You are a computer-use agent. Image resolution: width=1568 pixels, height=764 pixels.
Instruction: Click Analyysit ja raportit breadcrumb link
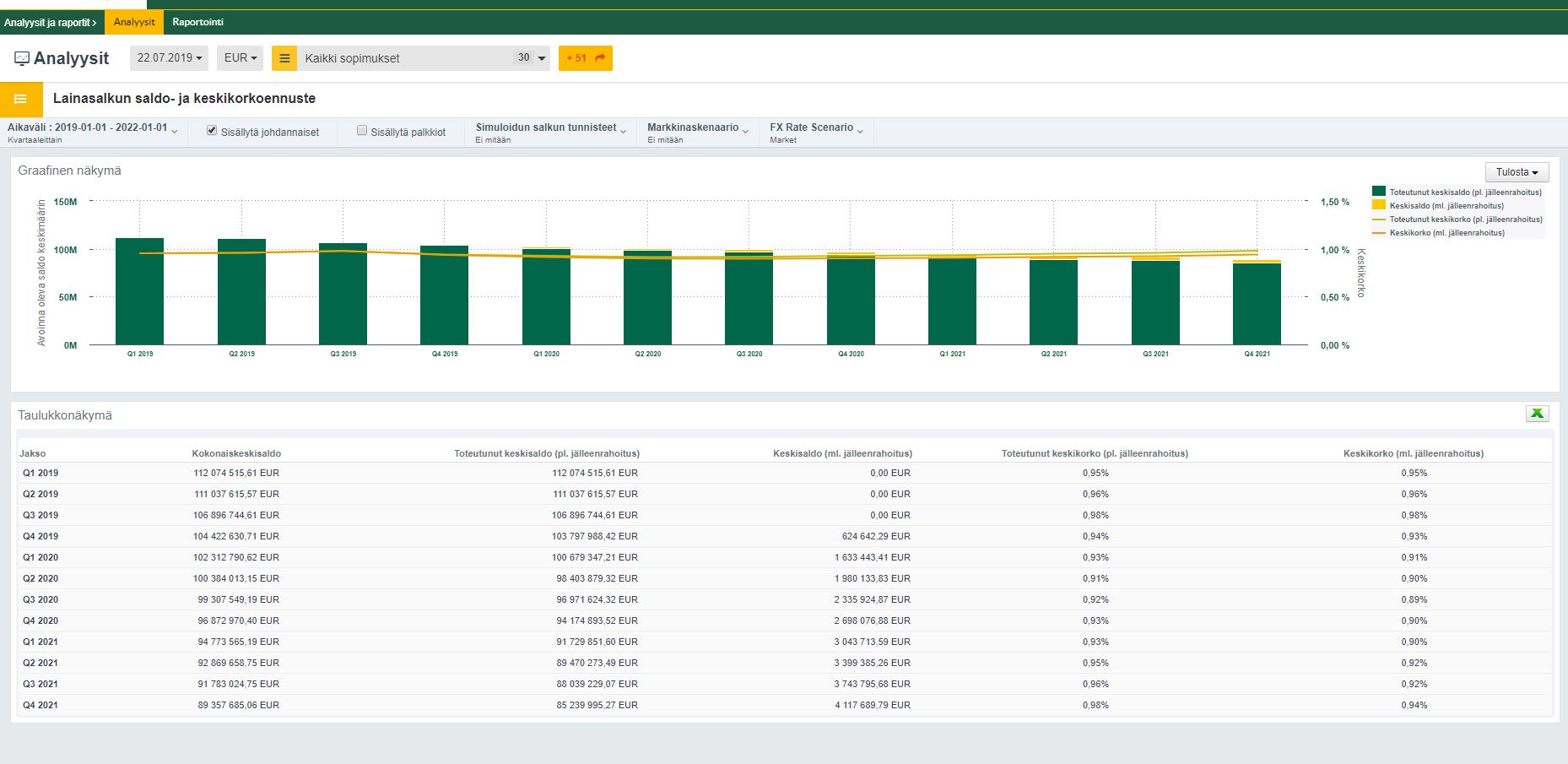click(x=50, y=22)
